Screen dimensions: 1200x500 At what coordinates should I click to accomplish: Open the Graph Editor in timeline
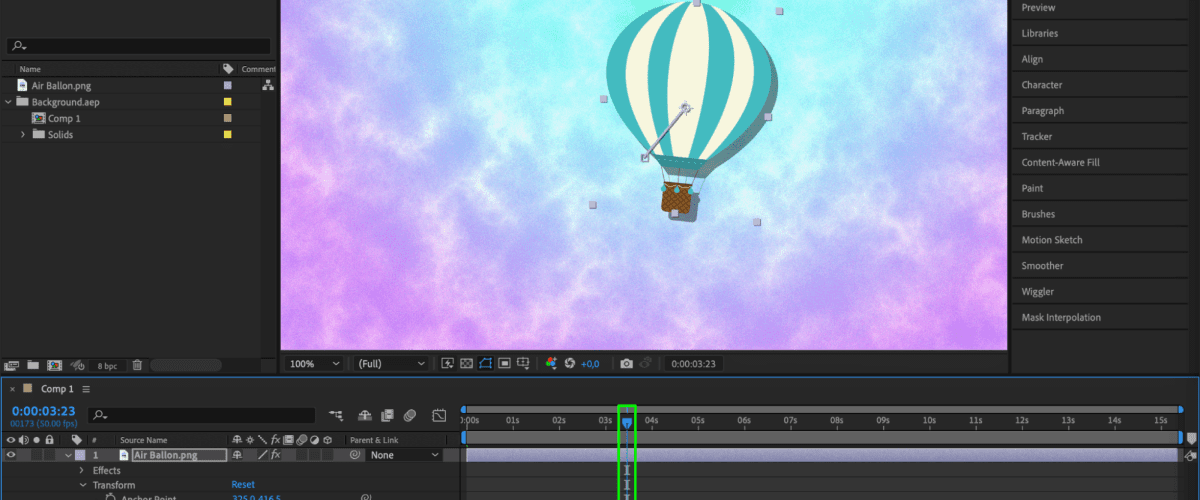tap(439, 415)
